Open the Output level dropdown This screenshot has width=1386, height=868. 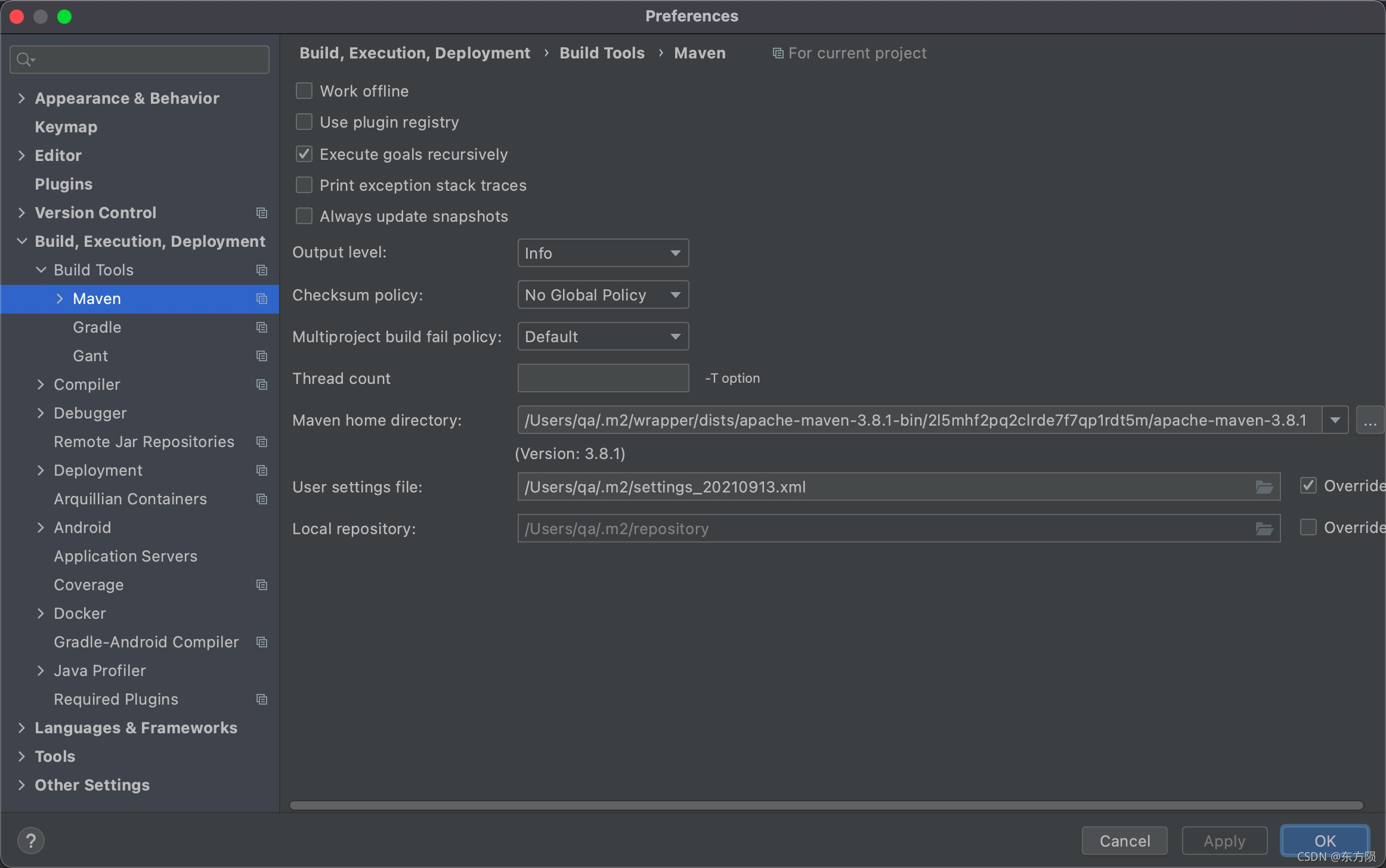coord(603,253)
